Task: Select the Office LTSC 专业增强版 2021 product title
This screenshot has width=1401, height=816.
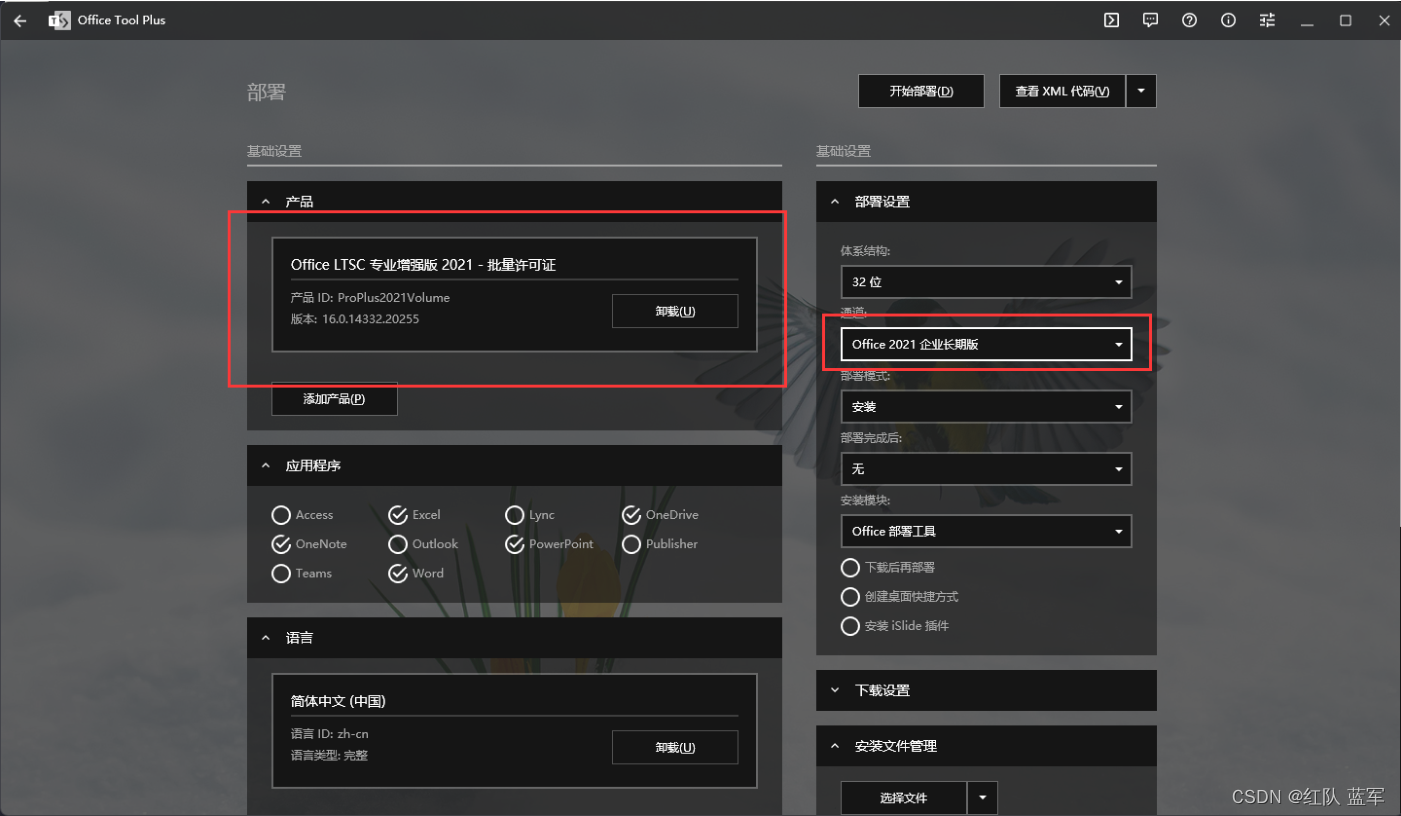Action: tap(423, 265)
